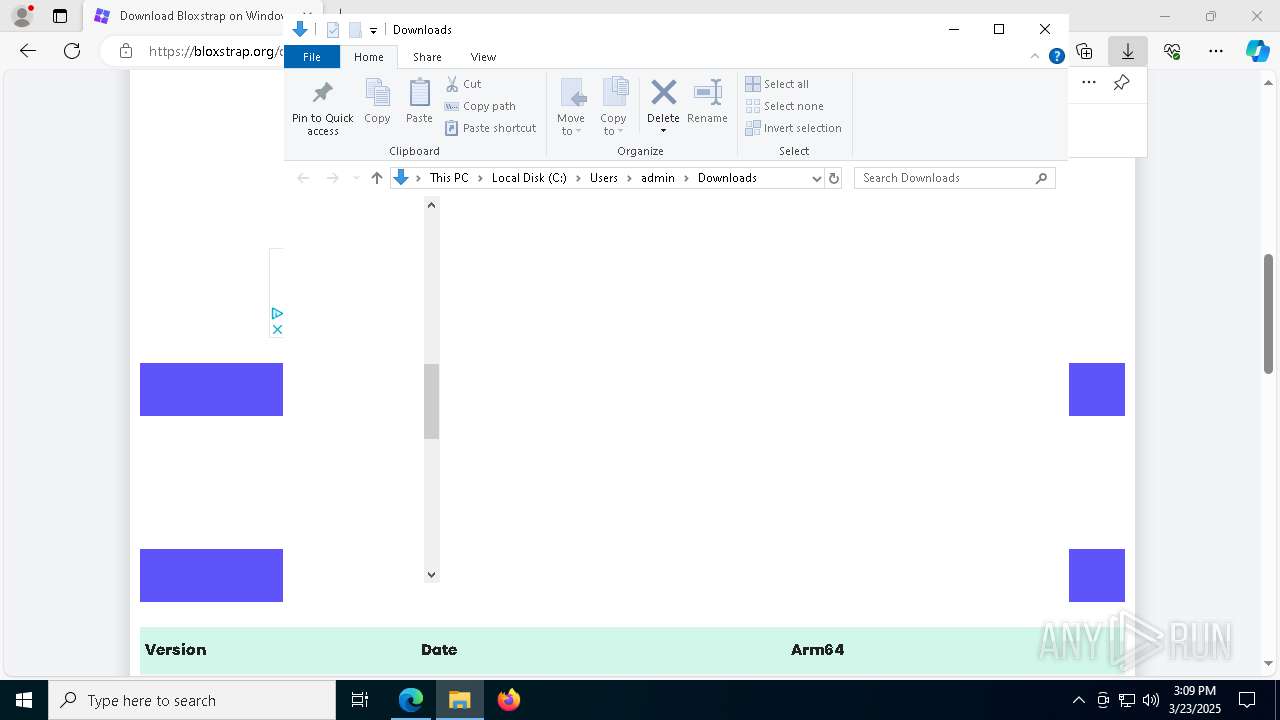Click Select all
Screen dimensions: 1280x720
tap(777, 84)
